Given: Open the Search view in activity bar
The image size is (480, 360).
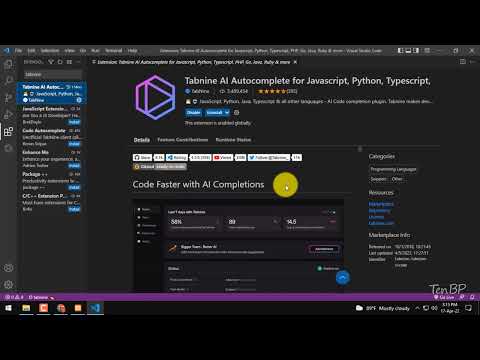Looking at the screenshot, I should [8, 80].
